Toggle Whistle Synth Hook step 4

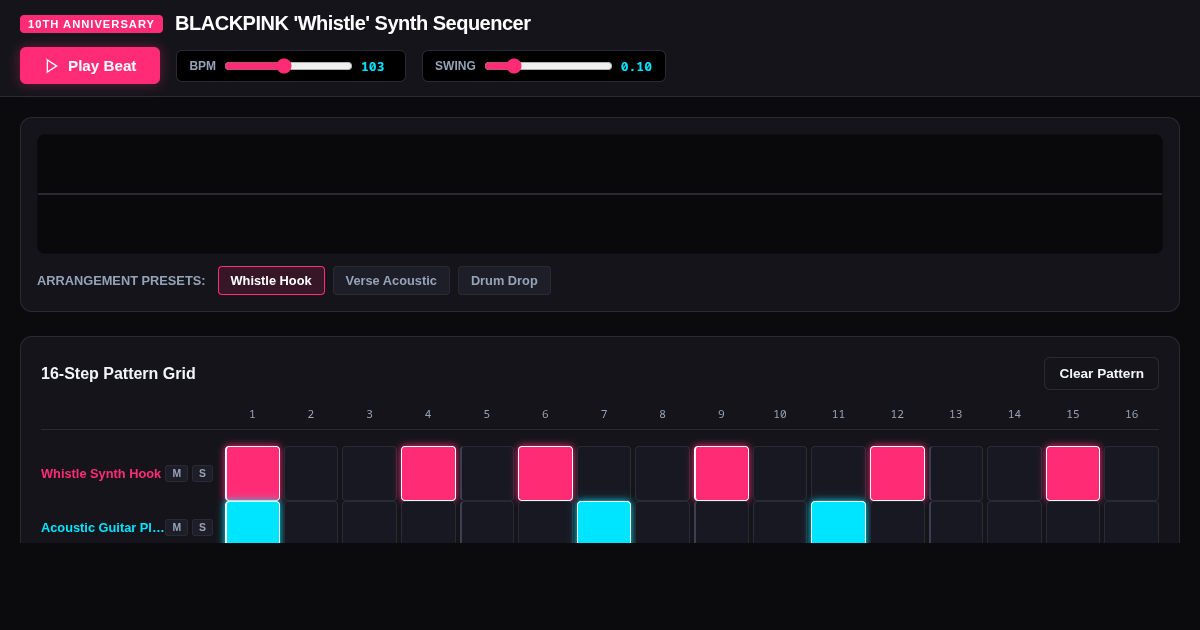pos(428,473)
